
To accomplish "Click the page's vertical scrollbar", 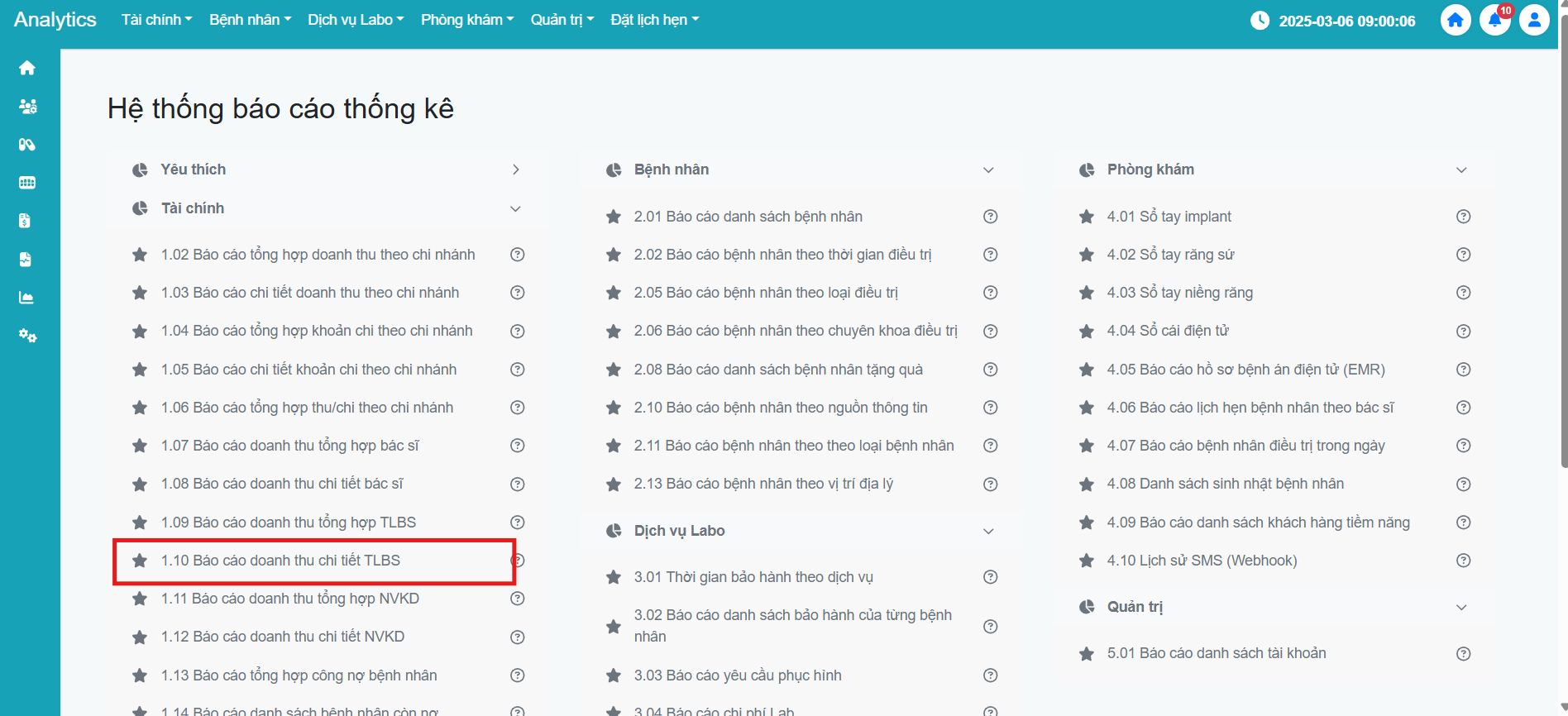I will tap(1562, 248).
